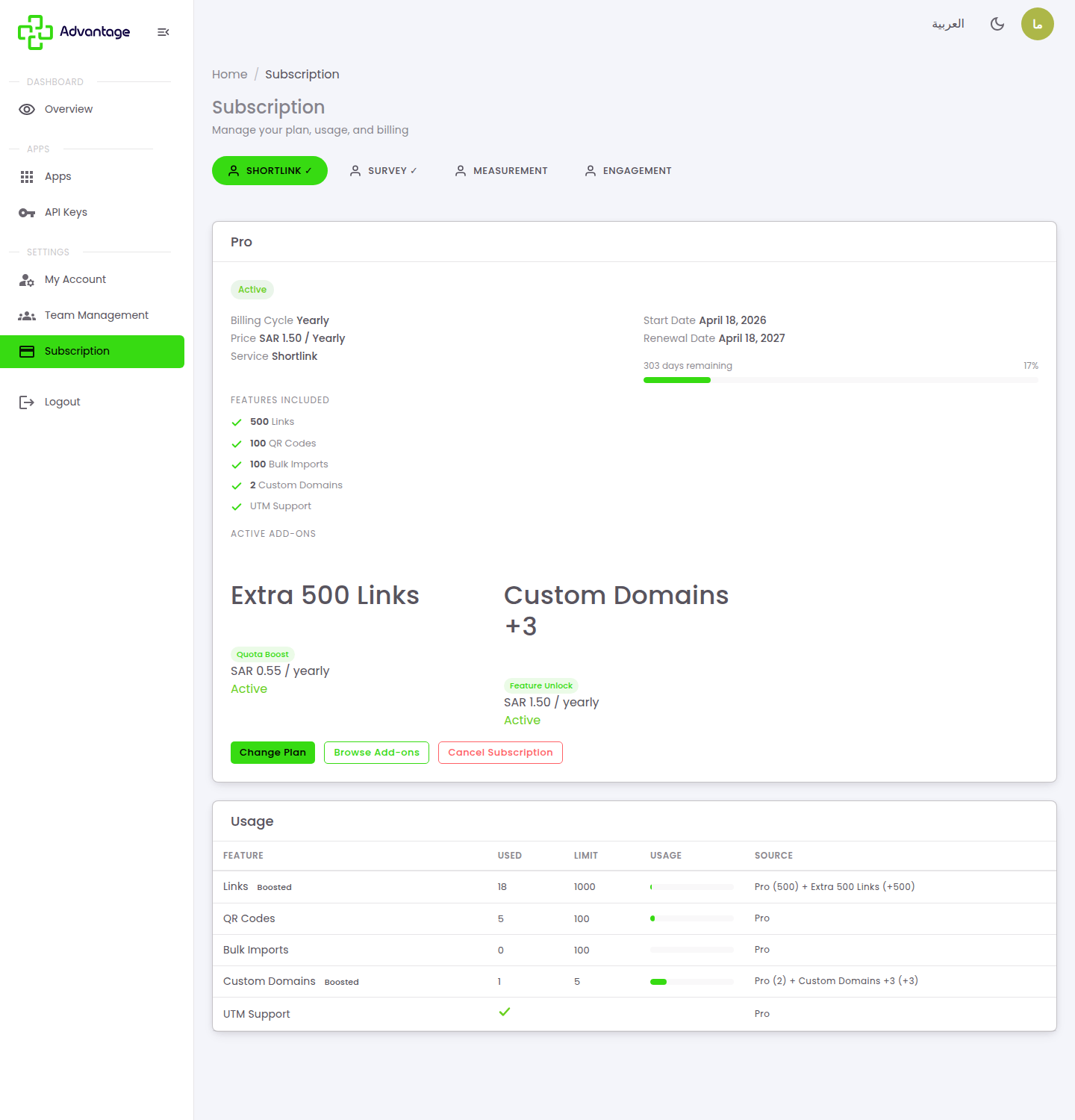The width and height of the screenshot is (1075, 1120).
Task: Click Cancel Subscription button
Action: (500, 753)
